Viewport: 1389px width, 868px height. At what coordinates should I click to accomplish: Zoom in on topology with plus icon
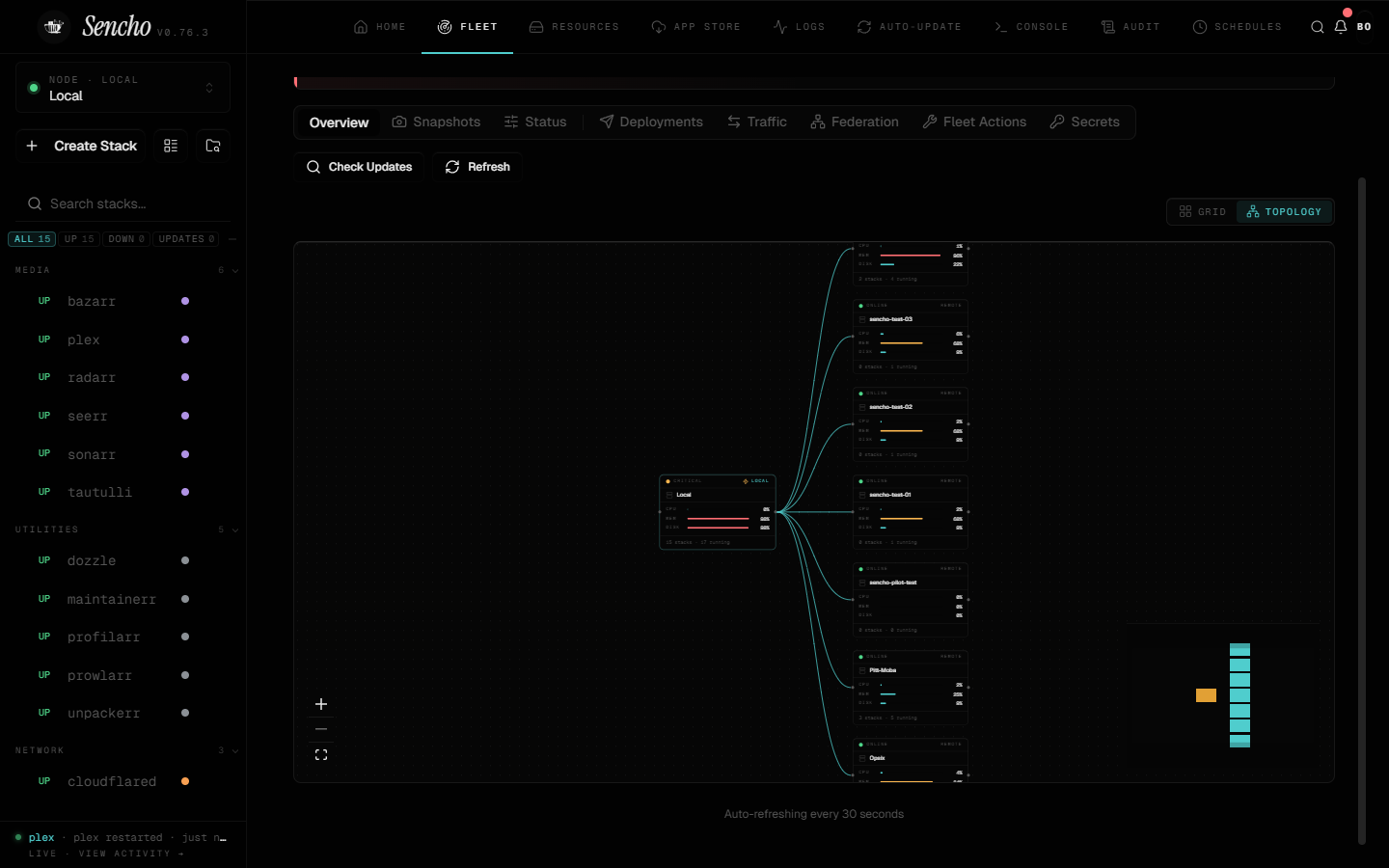point(321,704)
